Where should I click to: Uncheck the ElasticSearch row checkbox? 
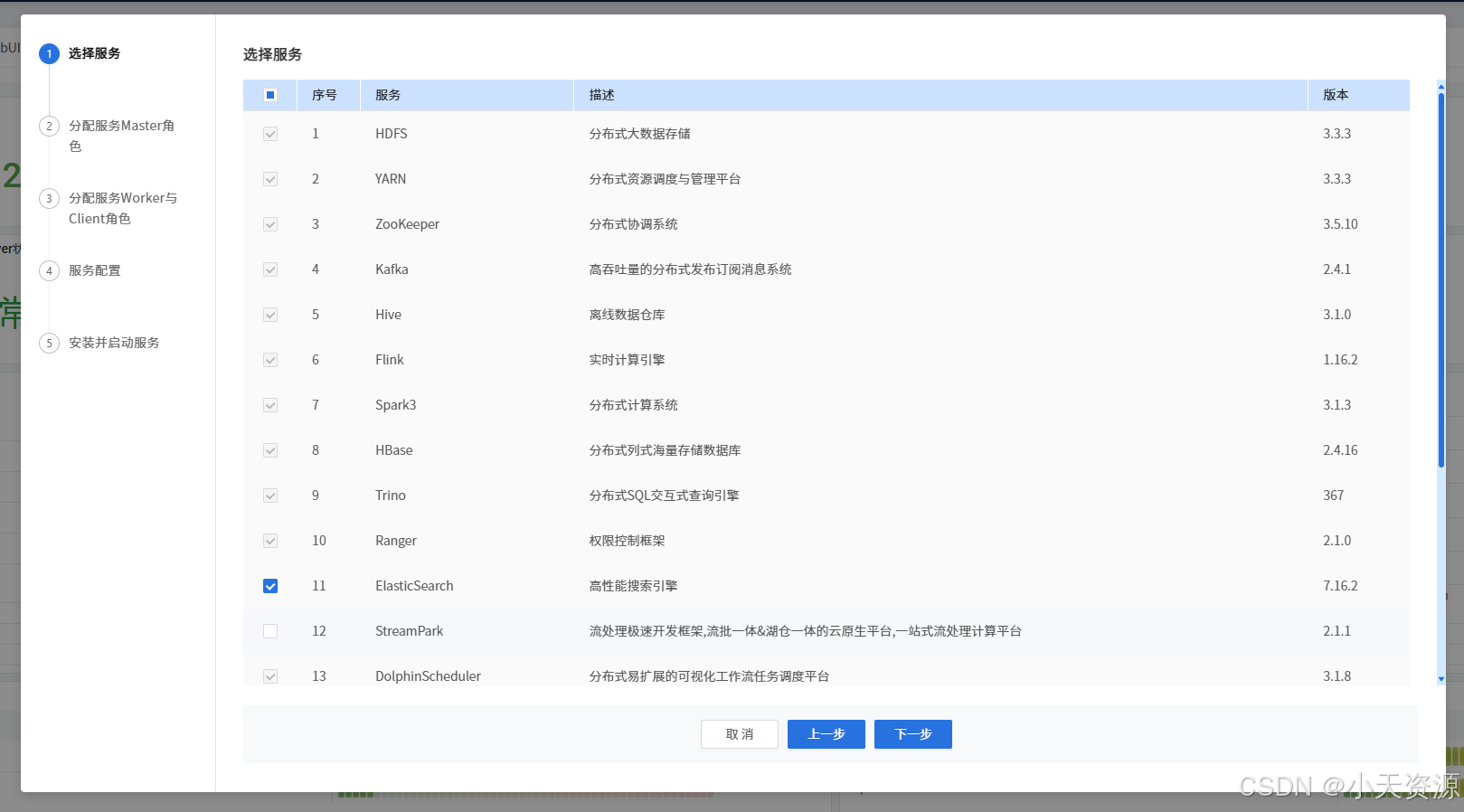[x=270, y=586]
